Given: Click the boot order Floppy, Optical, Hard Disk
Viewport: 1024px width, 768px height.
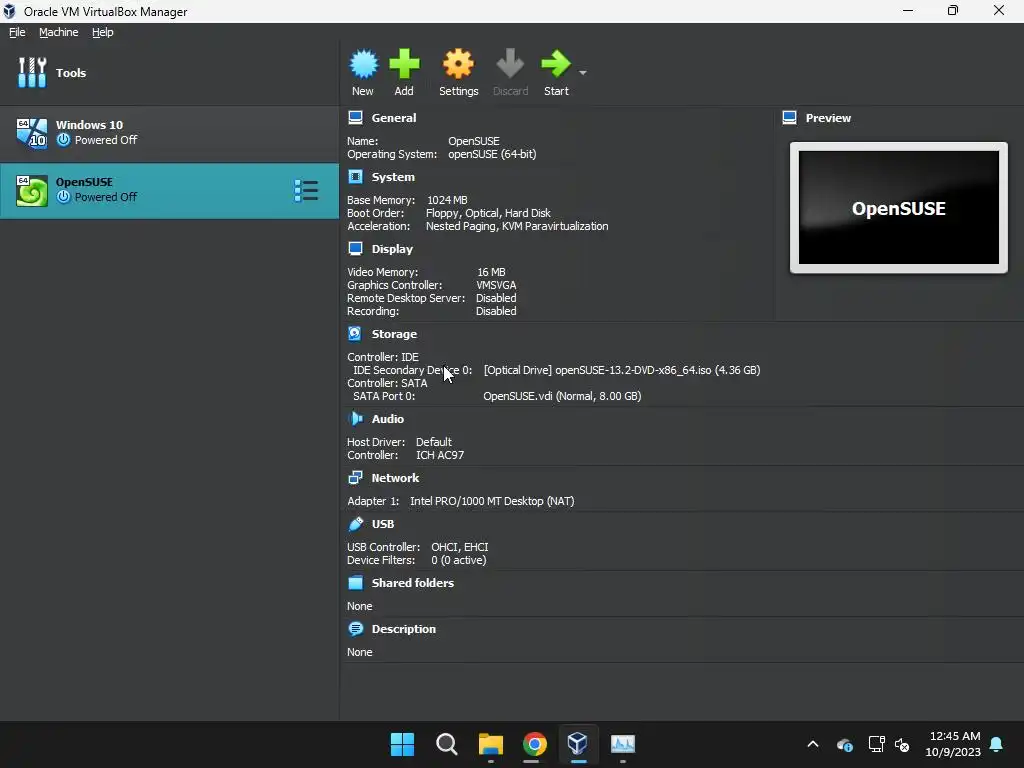Looking at the screenshot, I should pyautogui.click(x=488, y=213).
